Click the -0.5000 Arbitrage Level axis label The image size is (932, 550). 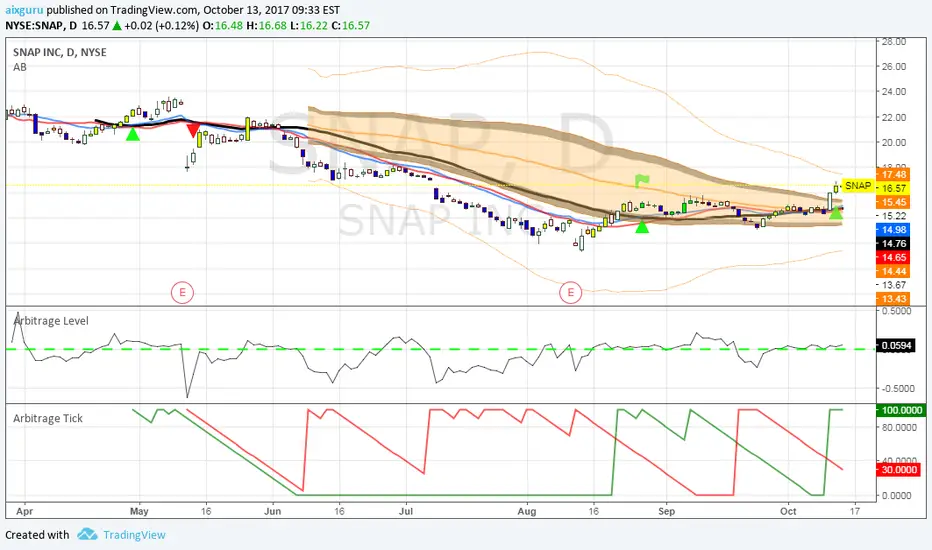click(897, 388)
